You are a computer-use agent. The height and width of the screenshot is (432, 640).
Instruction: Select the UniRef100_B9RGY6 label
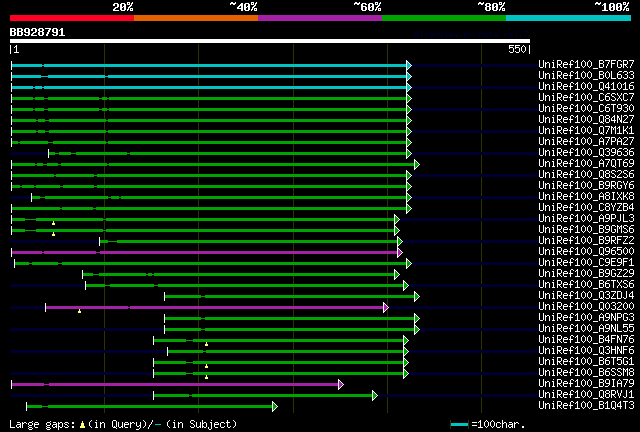(586, 185)
